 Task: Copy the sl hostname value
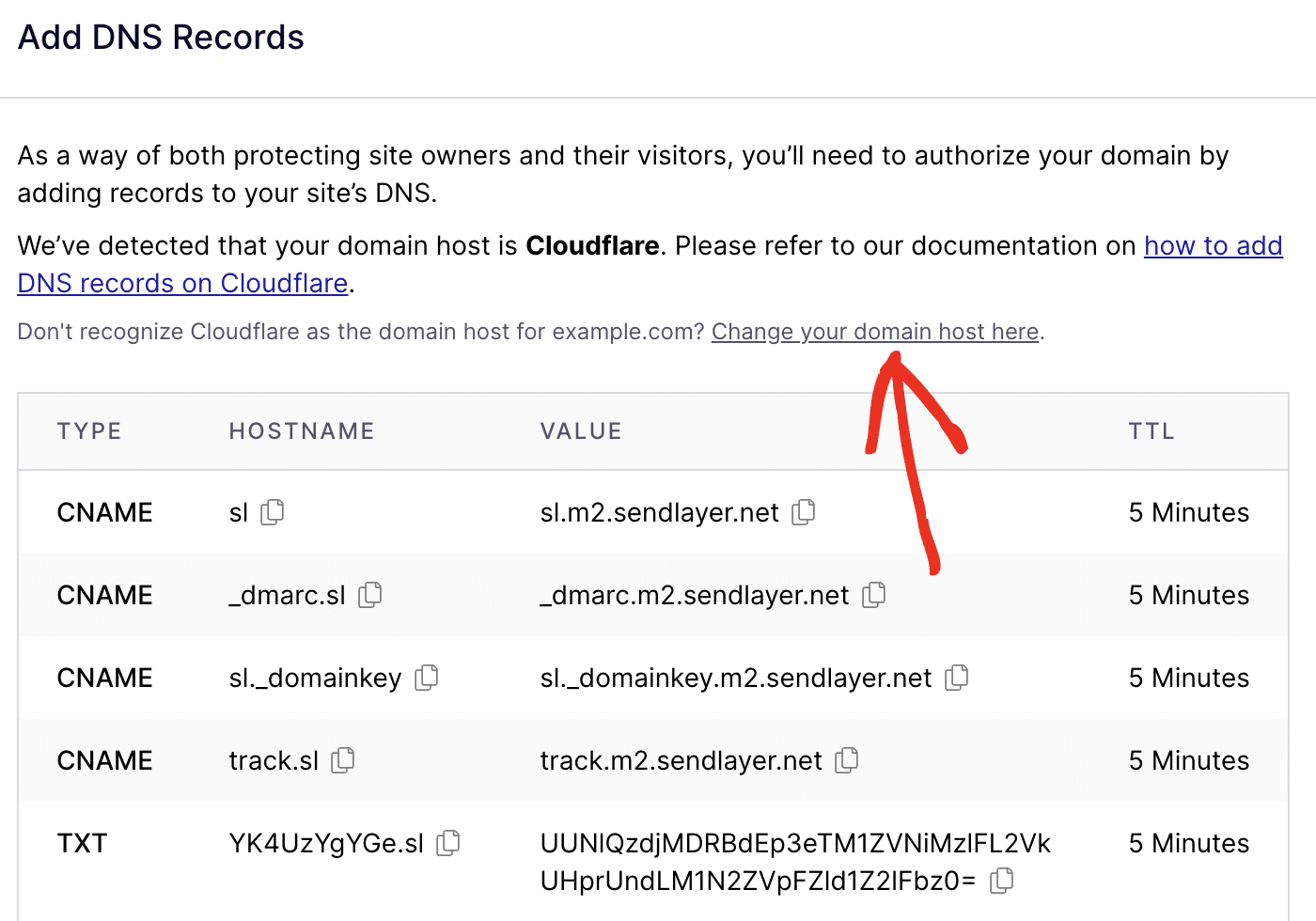point(274,512)
